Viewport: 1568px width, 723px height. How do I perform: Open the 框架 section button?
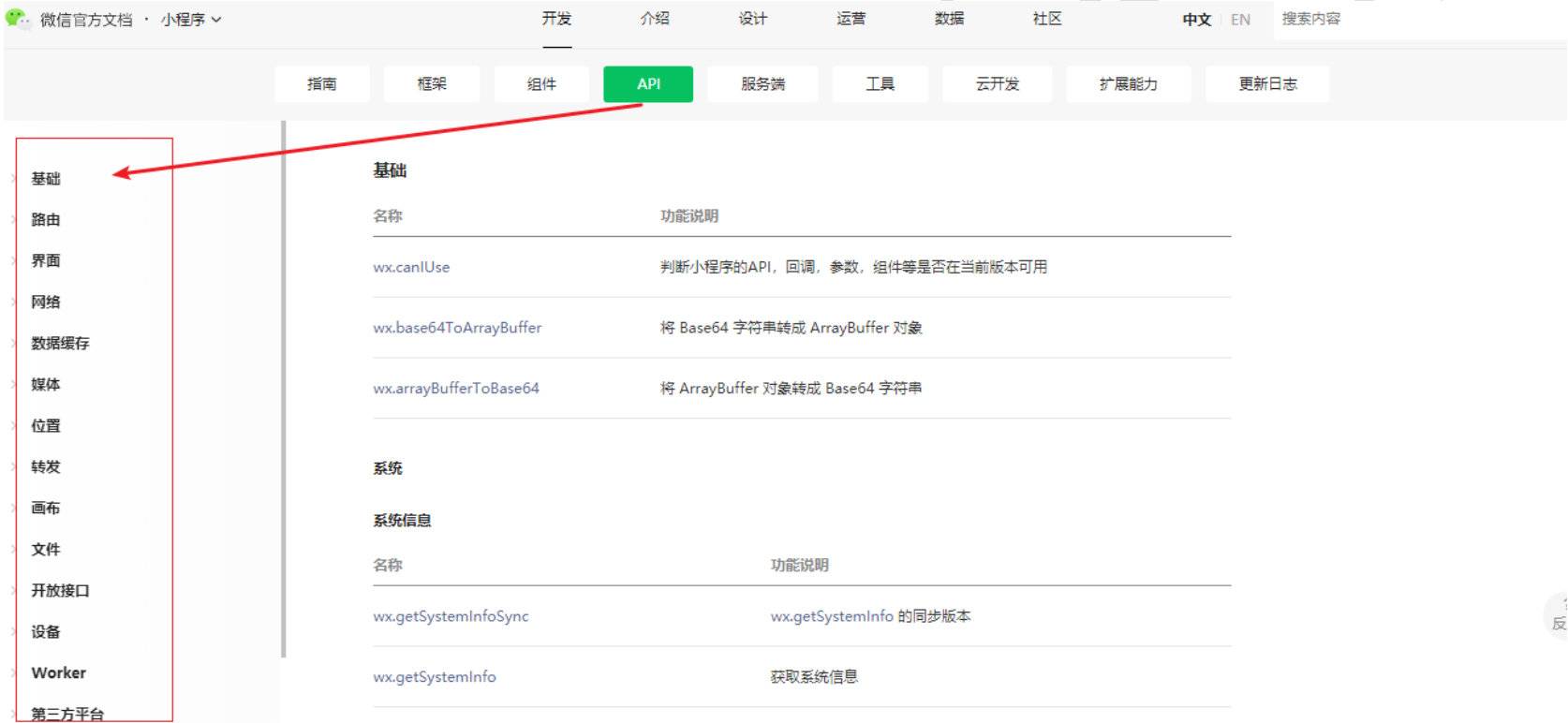click(x=432, y=84)
